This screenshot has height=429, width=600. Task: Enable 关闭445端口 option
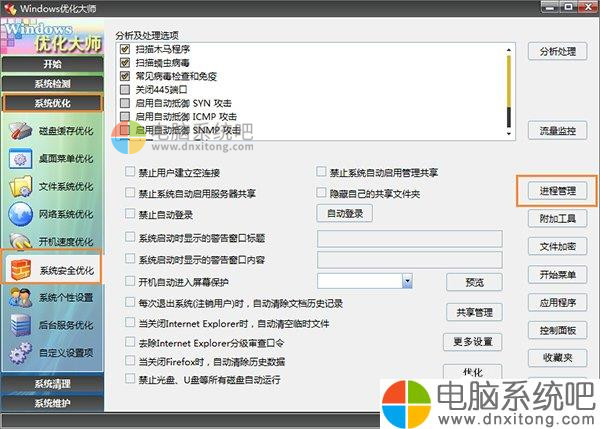click(125, 90)
